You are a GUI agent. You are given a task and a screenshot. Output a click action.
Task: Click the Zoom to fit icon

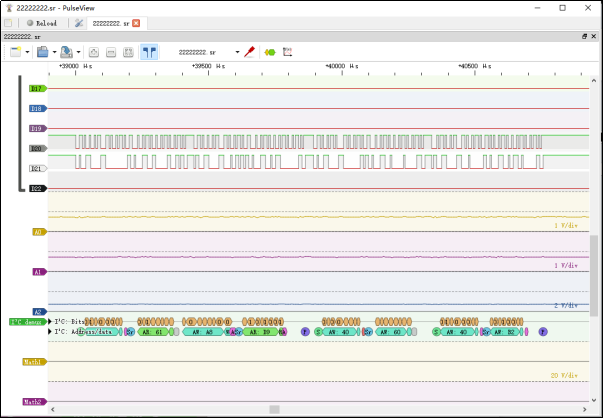[x=128, y=52]
